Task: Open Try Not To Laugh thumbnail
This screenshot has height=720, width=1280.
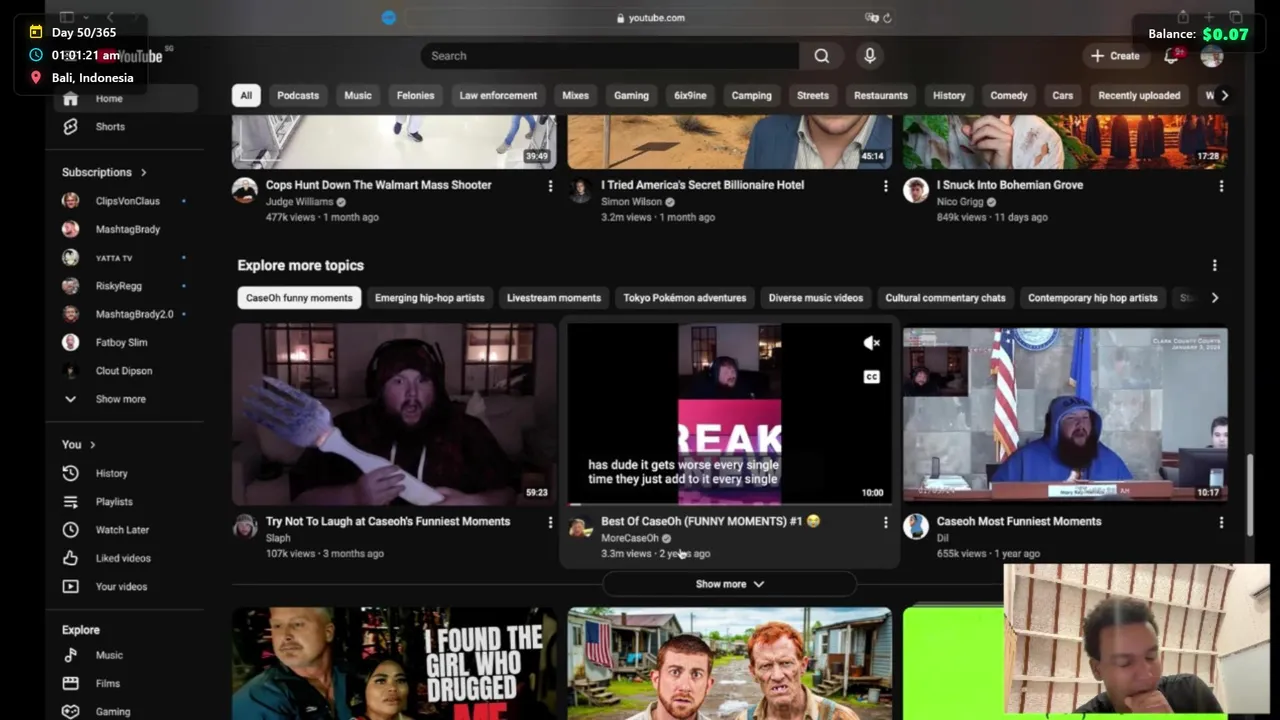Action: [x=394, y=414]
